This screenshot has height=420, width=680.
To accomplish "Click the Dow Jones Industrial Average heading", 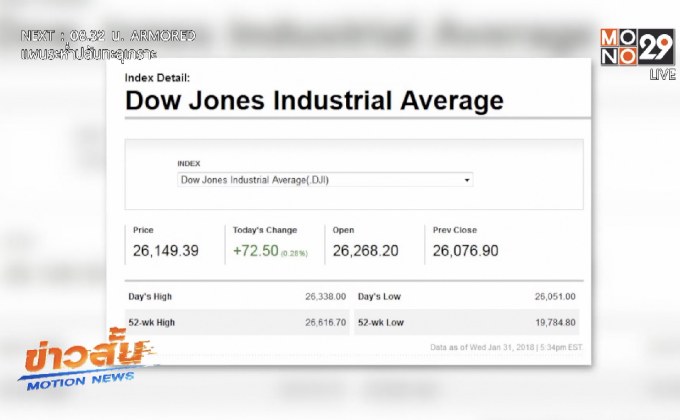I will [x=314, y=101].
